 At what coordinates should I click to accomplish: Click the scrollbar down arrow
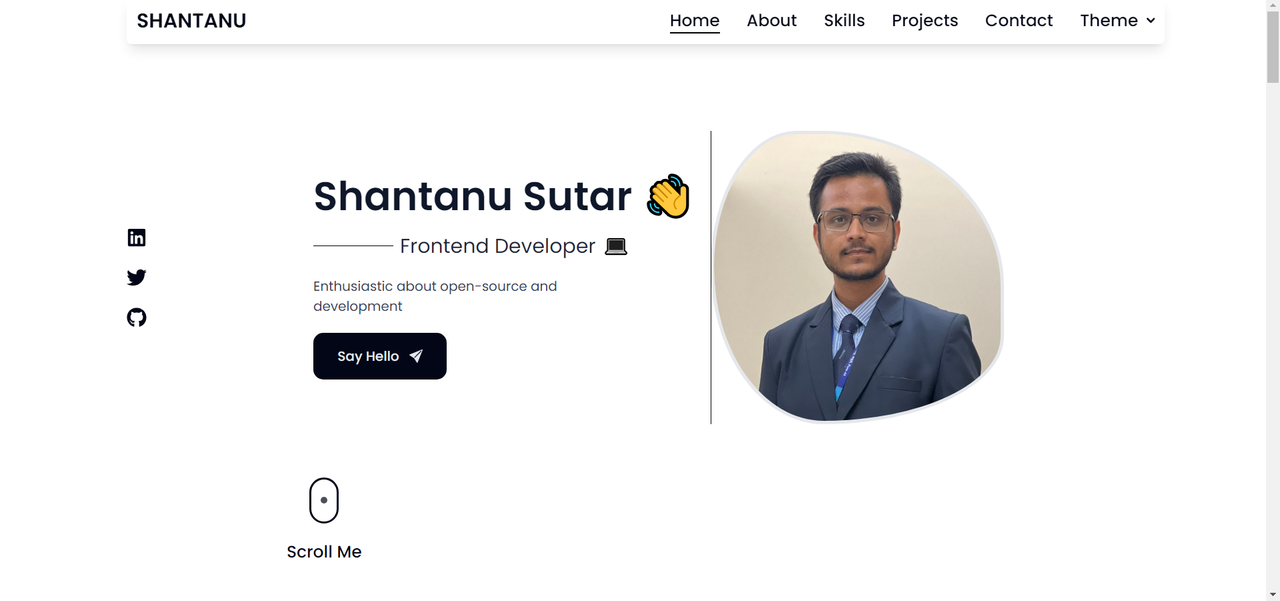[x=1273, y=594]
